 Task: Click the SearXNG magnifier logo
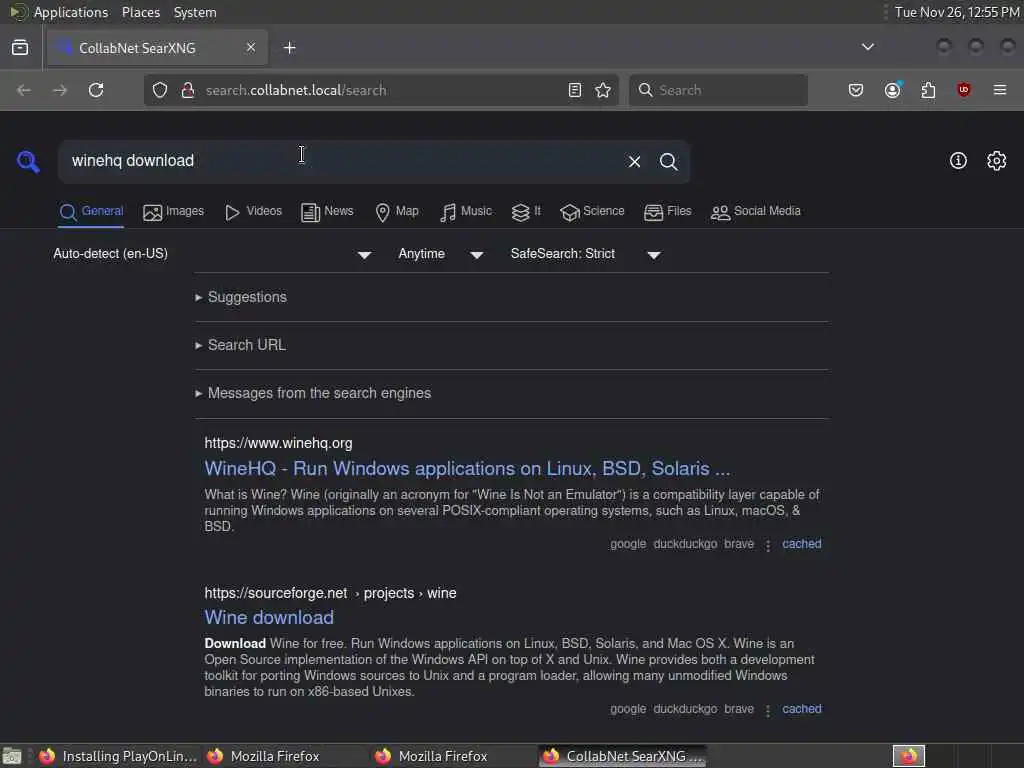click(x=28, y=161)
